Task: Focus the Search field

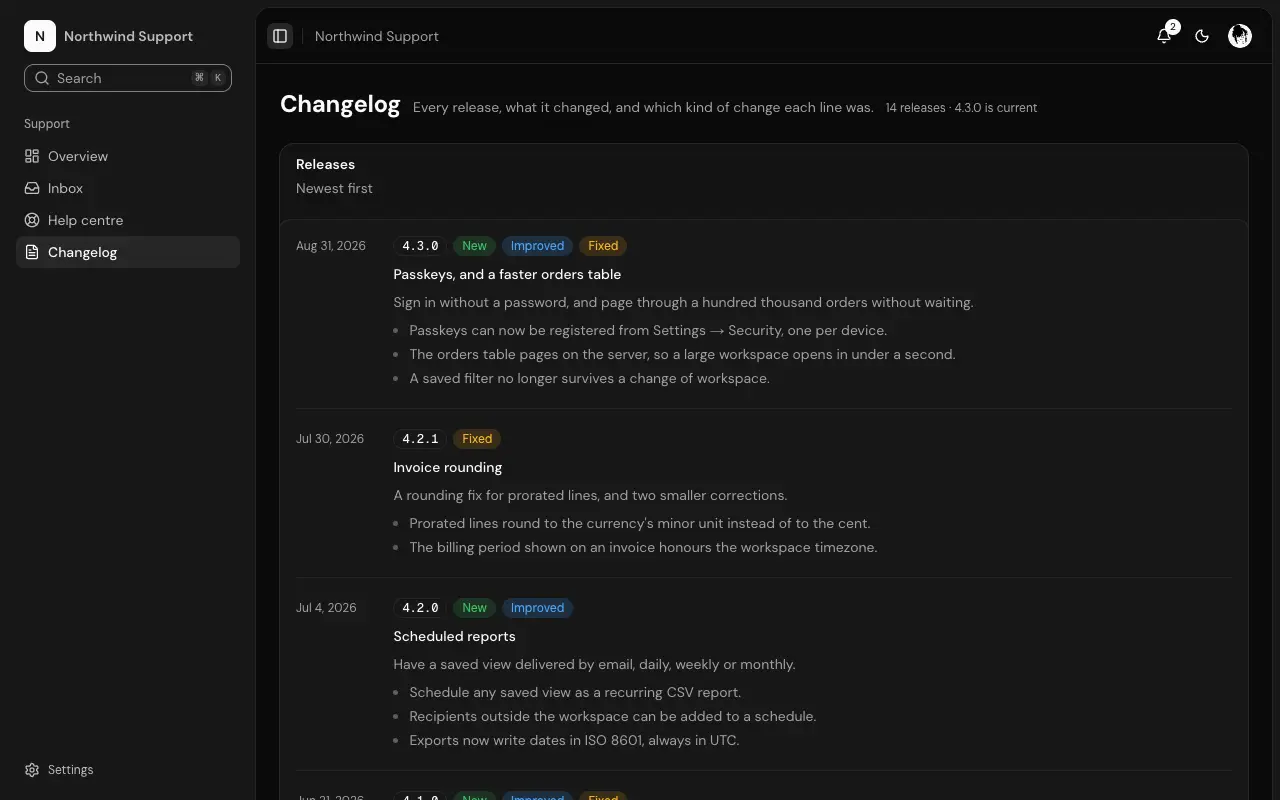Action: [x=128, y=78]
